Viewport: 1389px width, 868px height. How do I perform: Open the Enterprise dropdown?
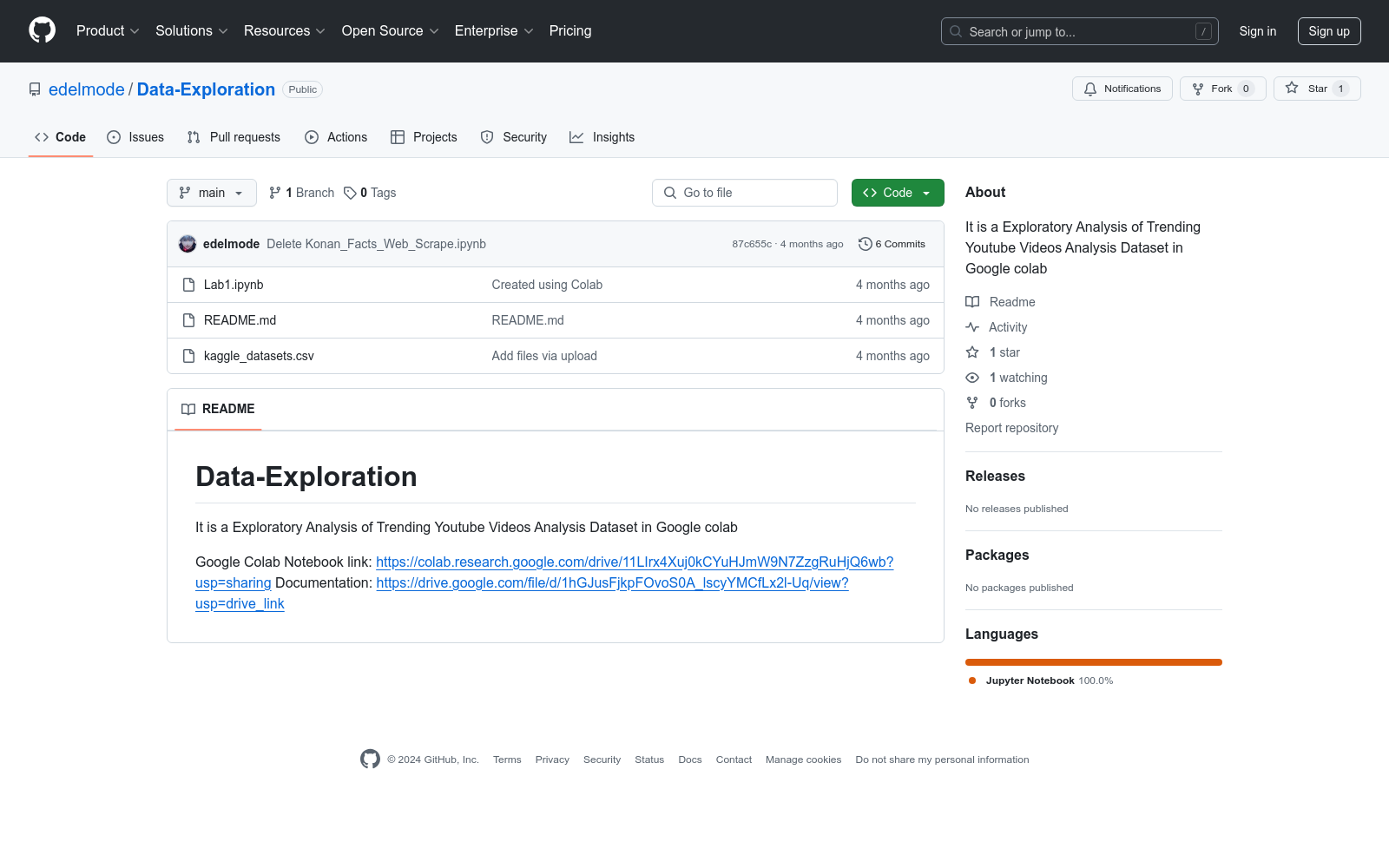(494, 31)
